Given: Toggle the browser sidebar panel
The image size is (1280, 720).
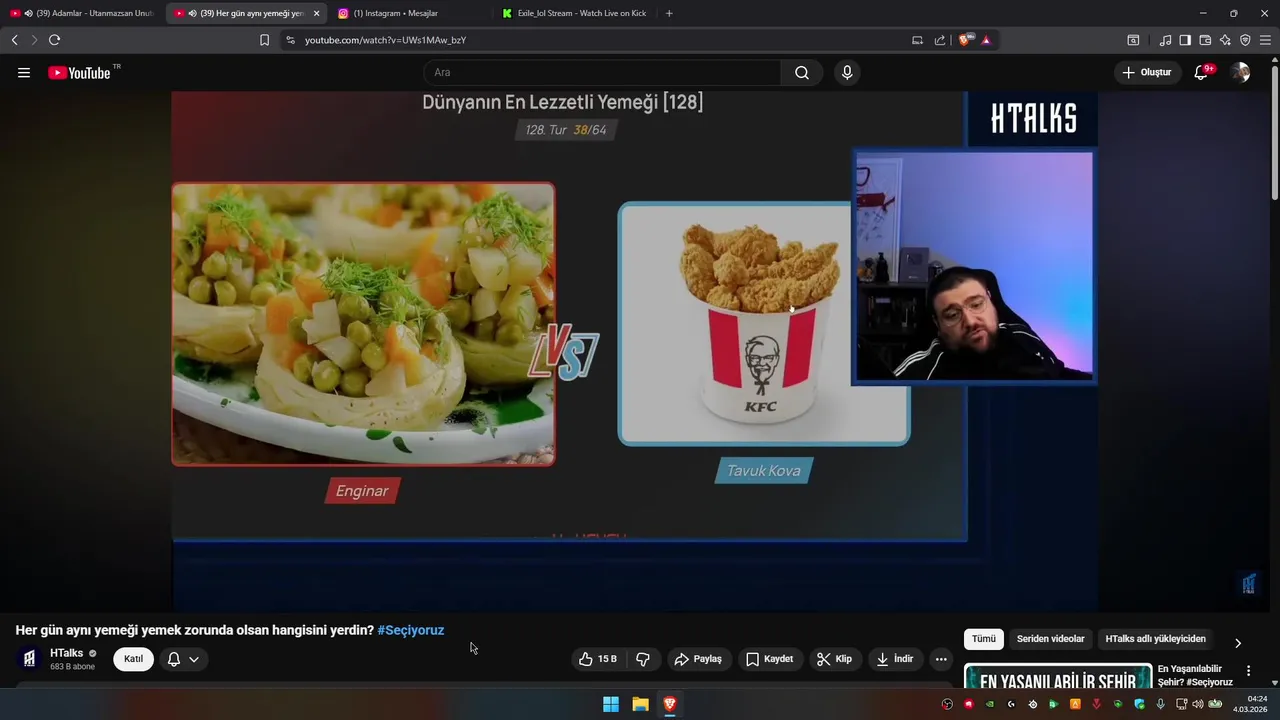Looking at the screenshot, I should 1185,40.
